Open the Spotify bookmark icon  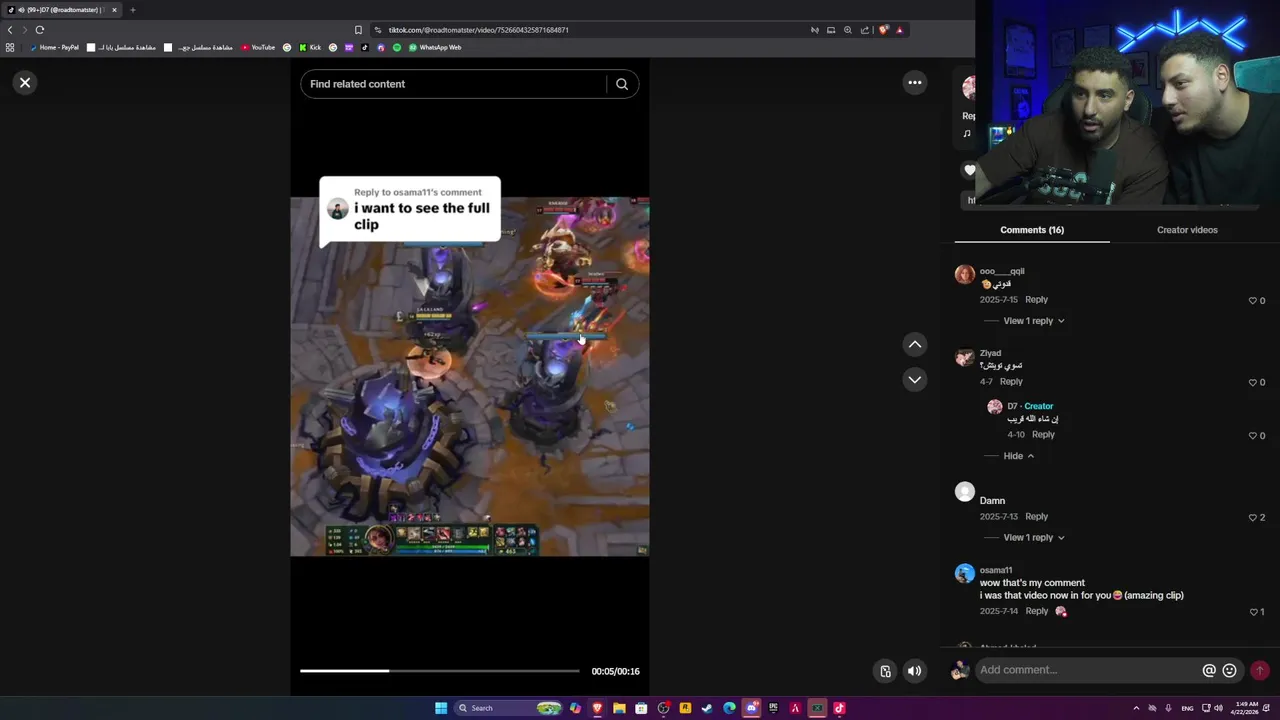396,47
